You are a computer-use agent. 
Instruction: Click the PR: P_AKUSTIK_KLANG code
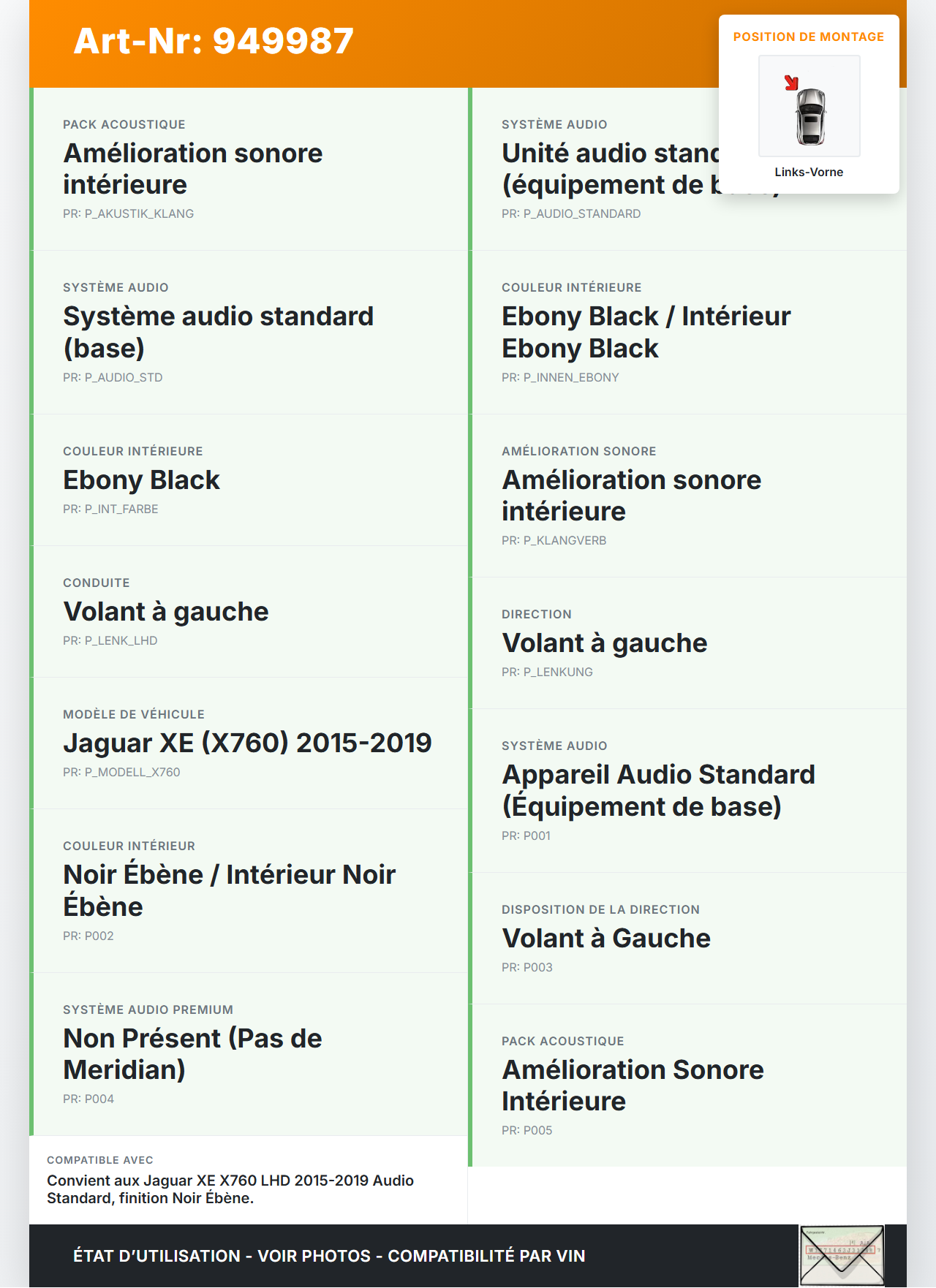[x=128, y=214]
